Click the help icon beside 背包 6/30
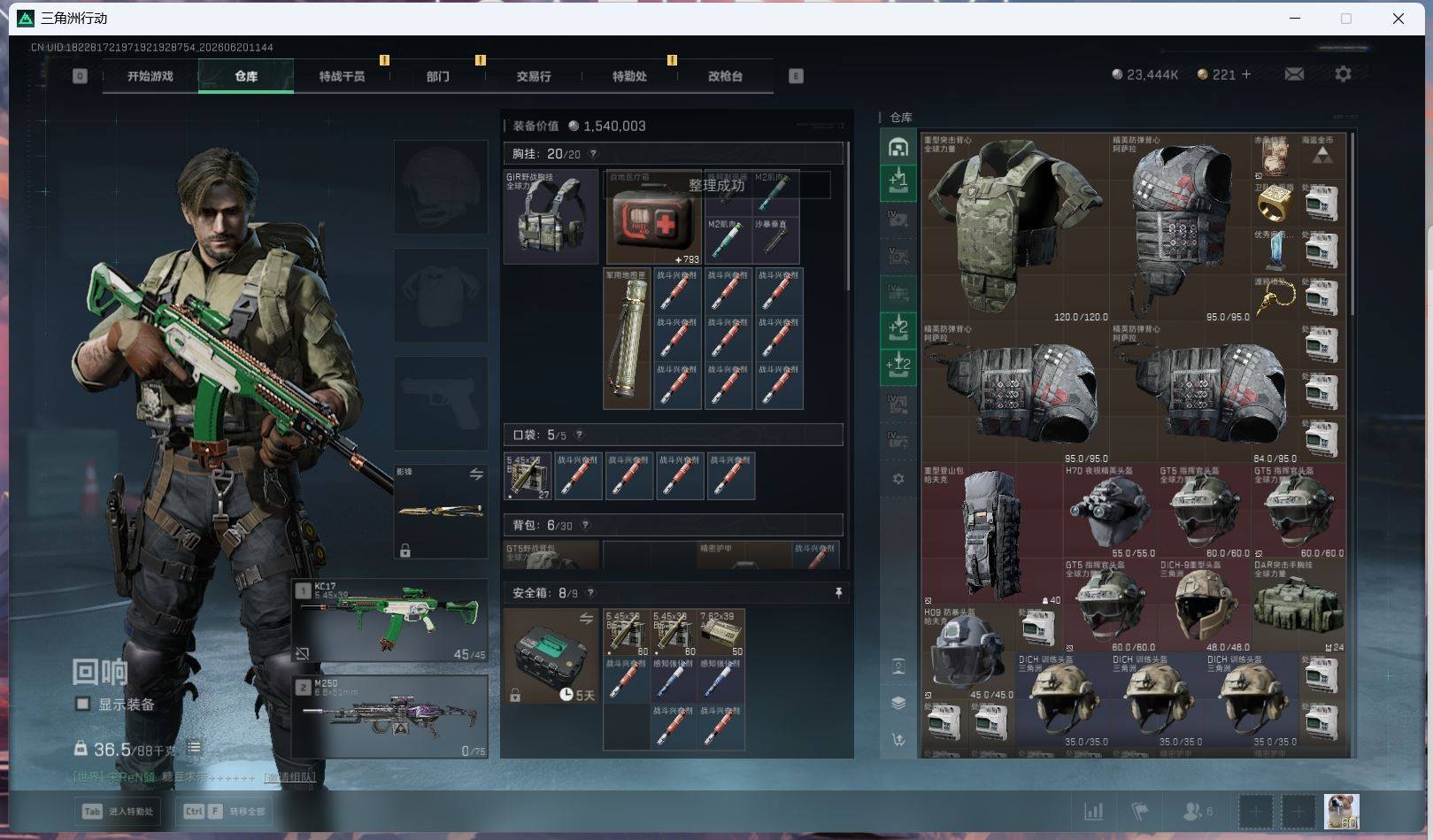The image size is (1433, 840). [x=585, y=525]
